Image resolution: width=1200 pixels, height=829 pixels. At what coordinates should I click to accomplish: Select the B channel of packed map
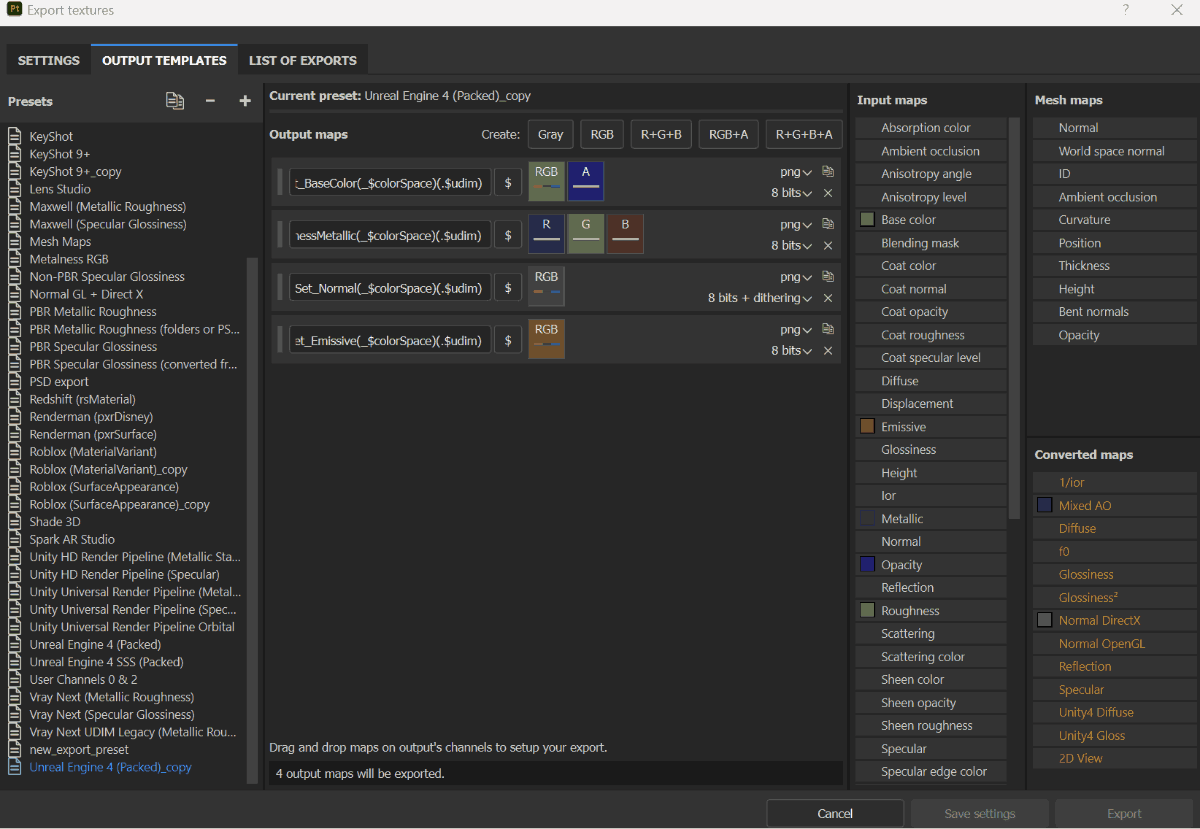pyautogui.click(x=625, y=234)
